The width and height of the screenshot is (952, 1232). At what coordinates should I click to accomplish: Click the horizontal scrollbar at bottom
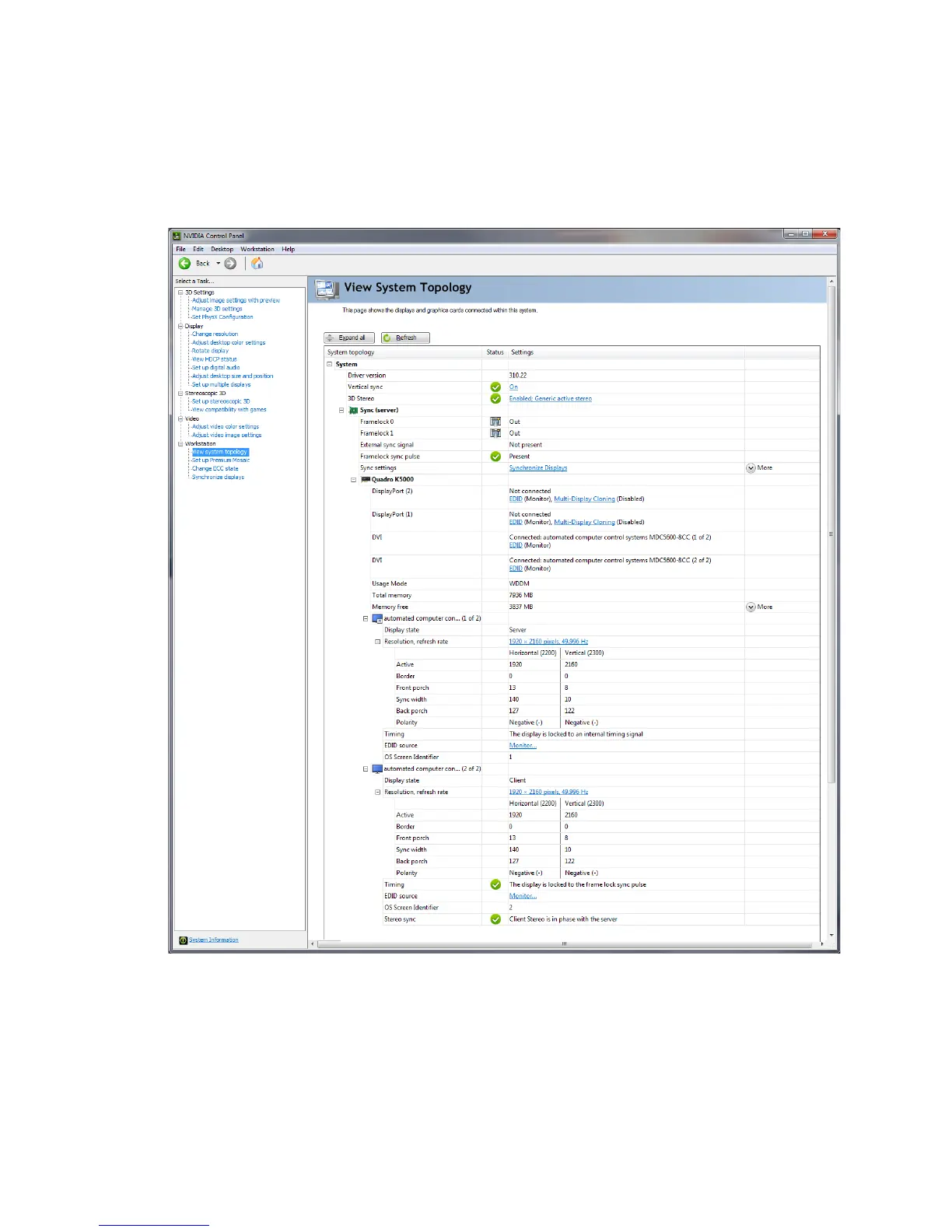(565, 944)
